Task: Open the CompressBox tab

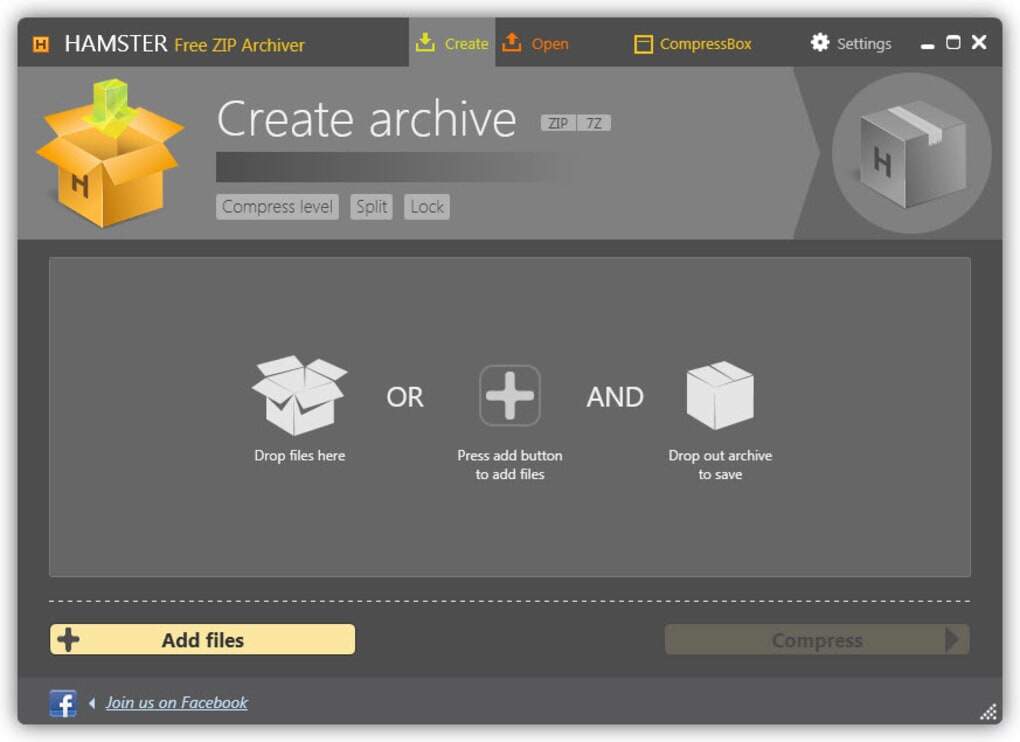Action: (x=693, y=44)
